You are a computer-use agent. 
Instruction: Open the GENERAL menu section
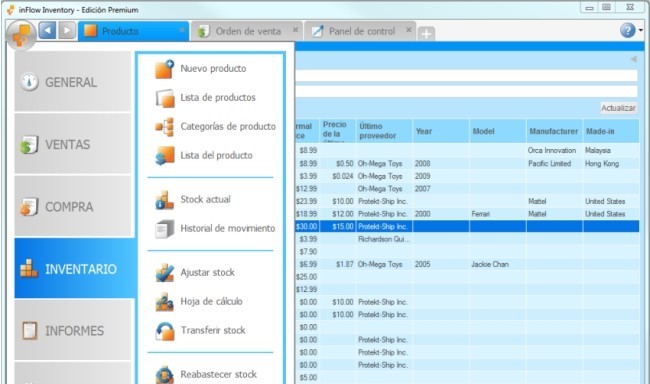73,81
